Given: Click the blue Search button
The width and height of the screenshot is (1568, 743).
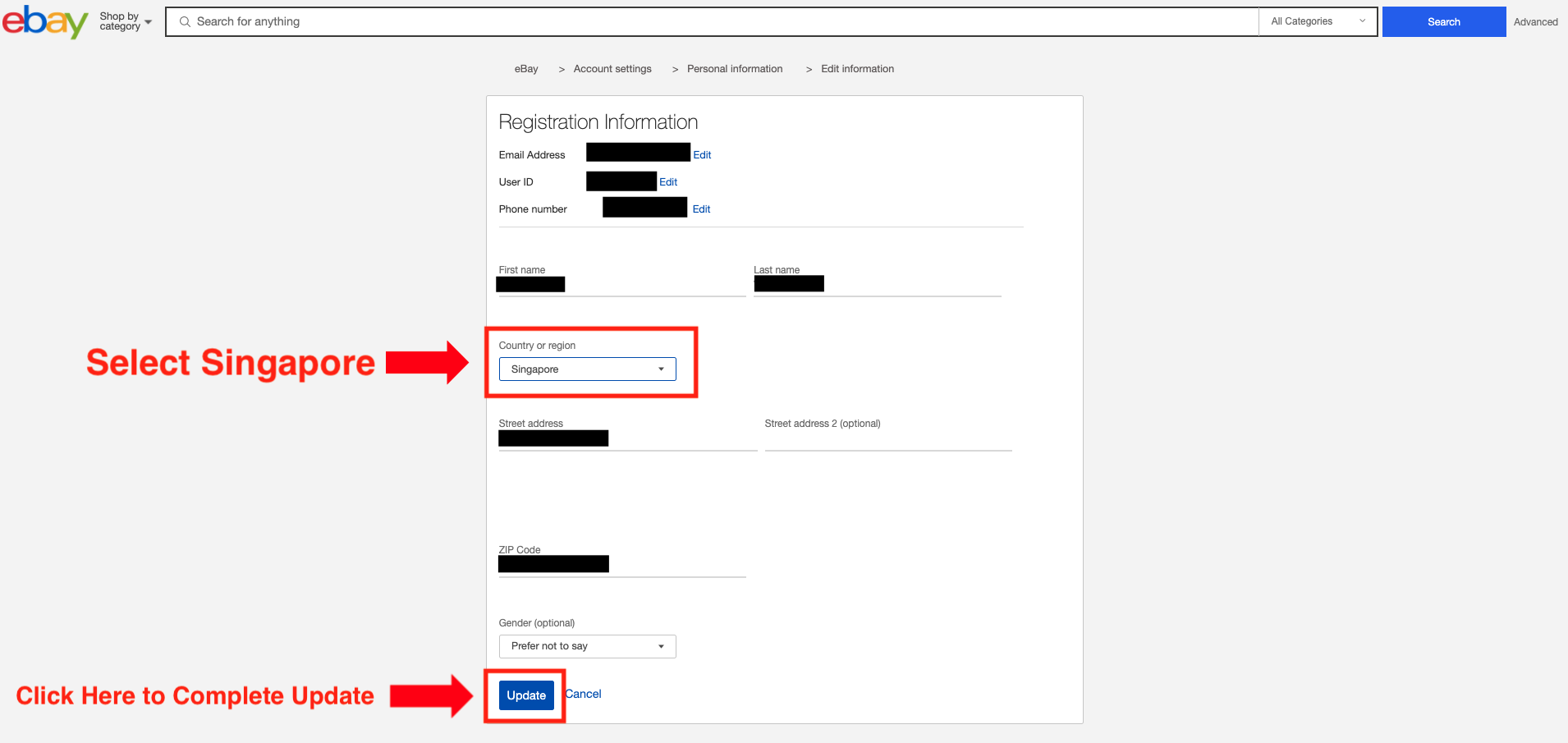Looking at the screenshot, I should coord(1443,22).
